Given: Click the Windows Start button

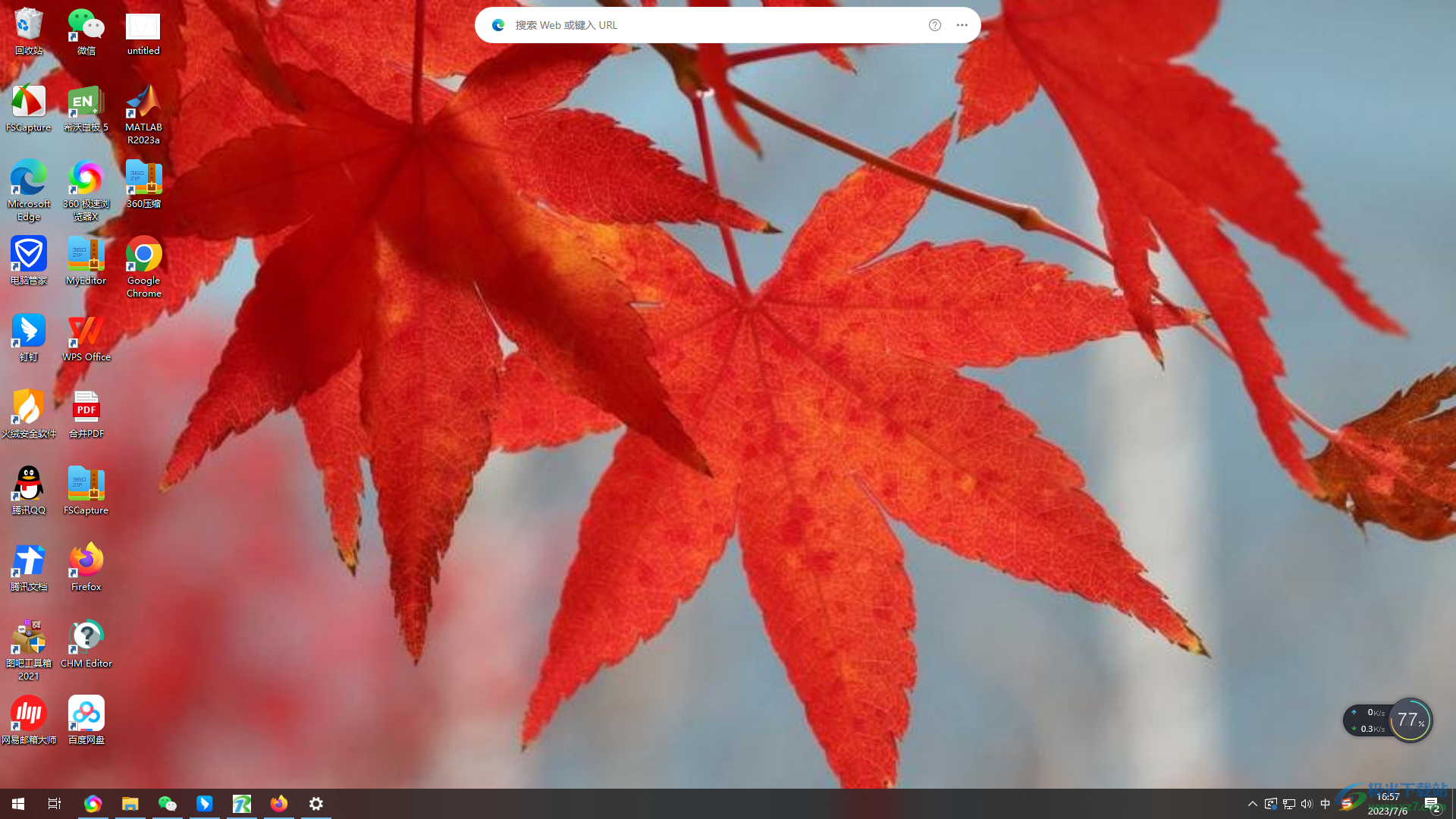Looking at the screenshot, I should [x=18, y=803].
